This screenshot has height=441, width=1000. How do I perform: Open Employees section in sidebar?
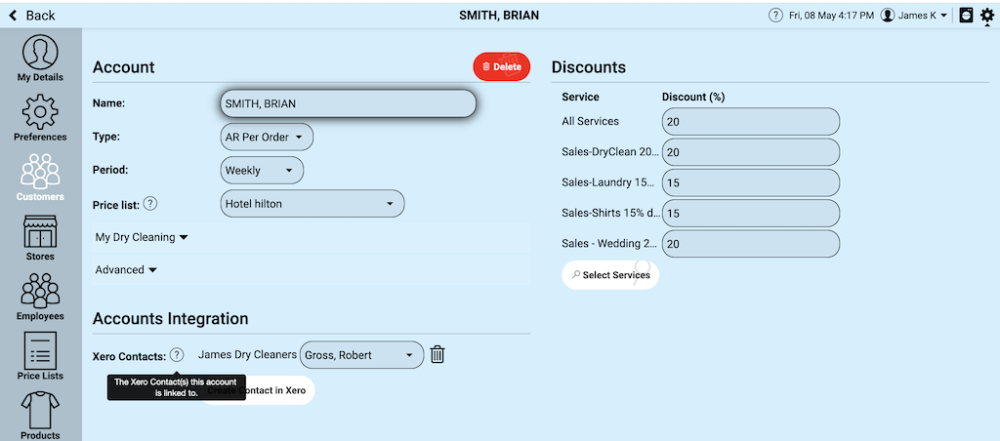click(40, 296)
